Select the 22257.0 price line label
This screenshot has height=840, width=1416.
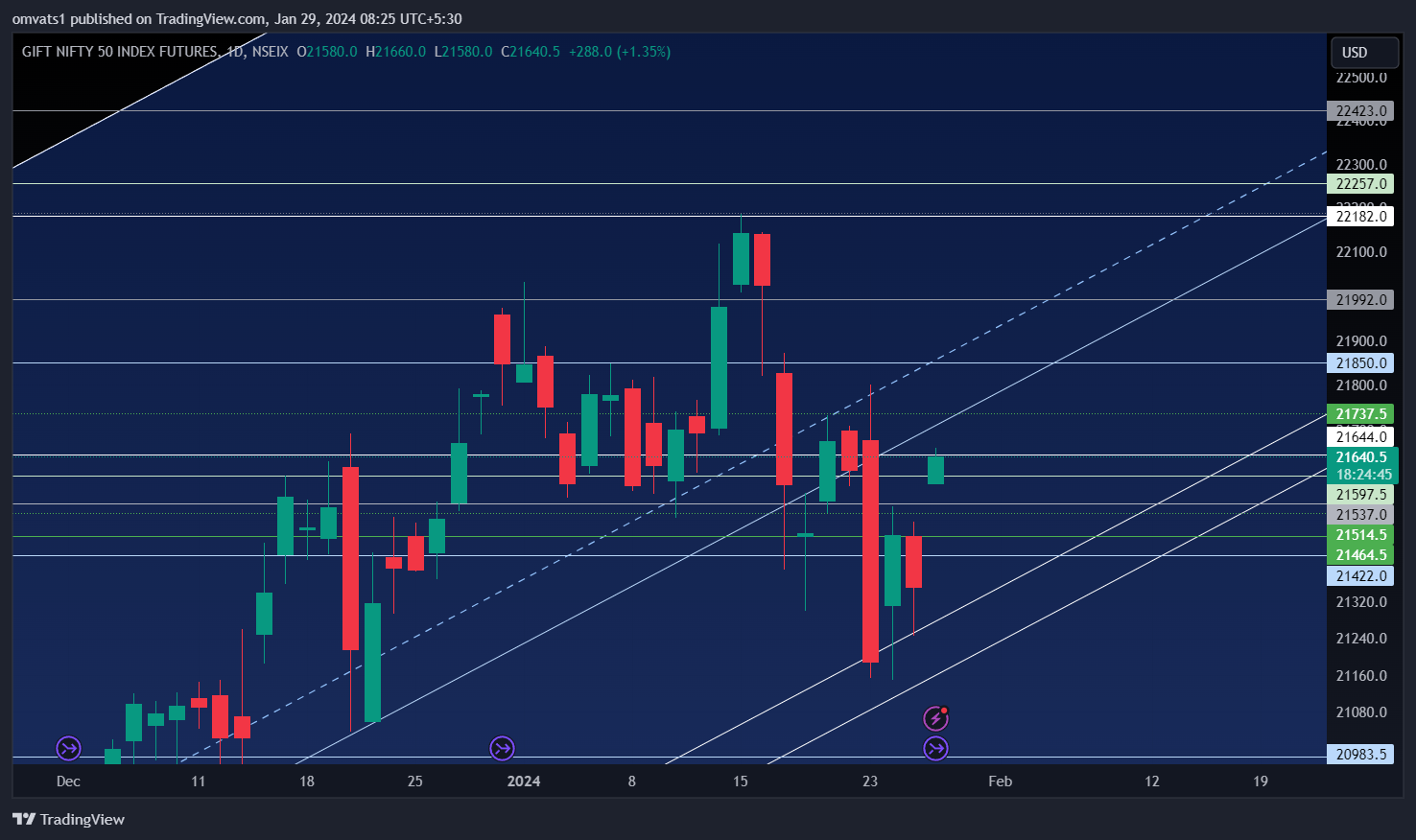(1360, 184)
